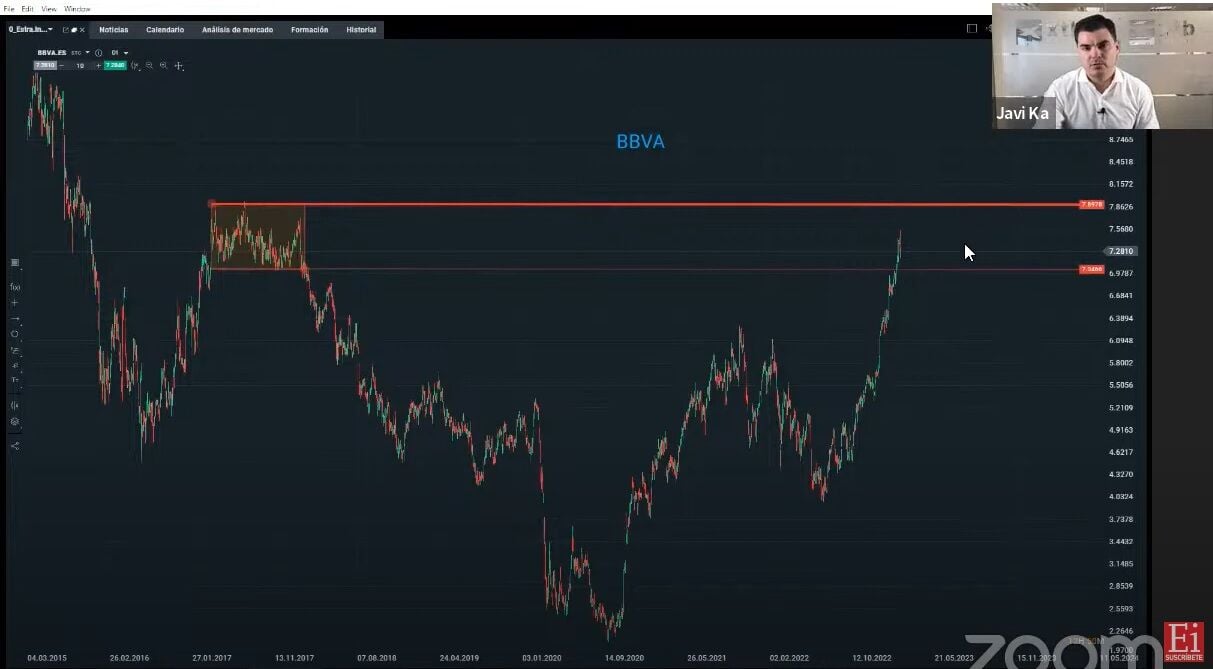The height and width of the screenshot is (669, 1213).
Task: Open the template list icon in left sidebar
Action: (x=15, y=263)
